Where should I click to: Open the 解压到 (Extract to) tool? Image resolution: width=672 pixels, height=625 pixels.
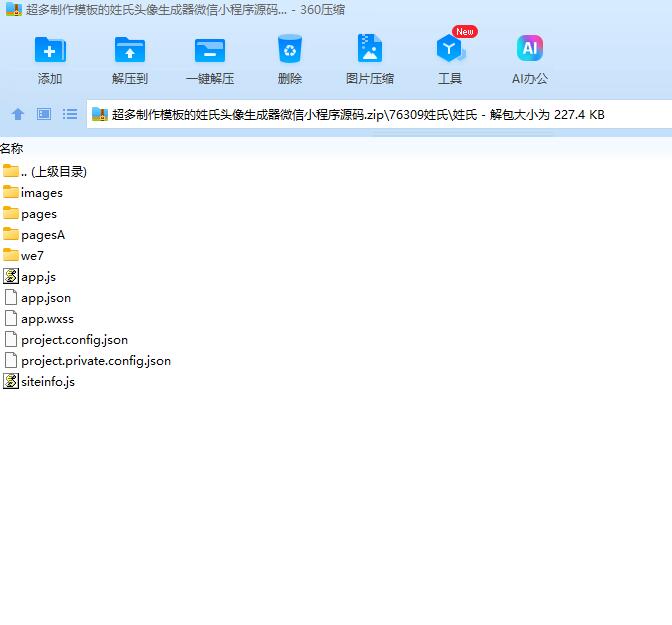130,60
